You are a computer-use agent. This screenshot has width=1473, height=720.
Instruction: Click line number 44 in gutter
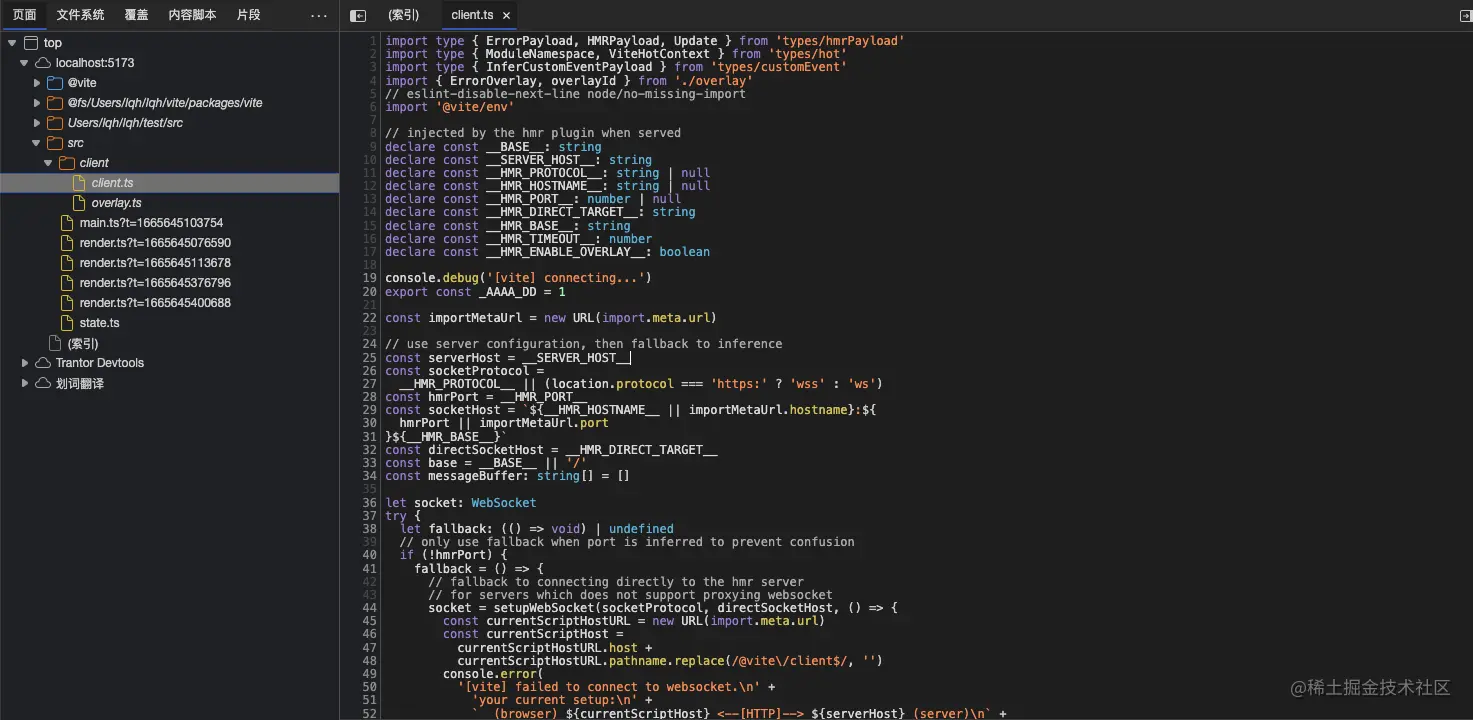(x=370, y=608)
